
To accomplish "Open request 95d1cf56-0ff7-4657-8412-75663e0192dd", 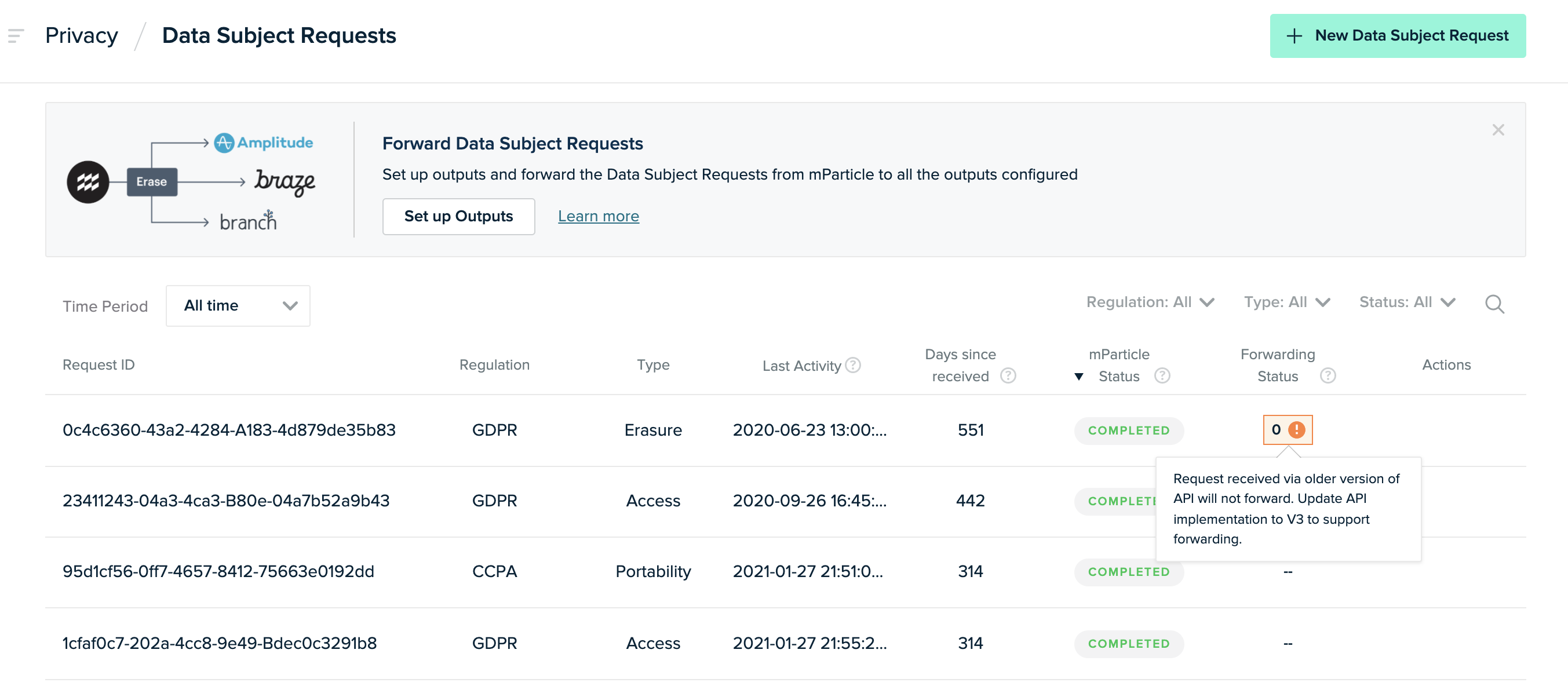I will click(x=218, y=571).
